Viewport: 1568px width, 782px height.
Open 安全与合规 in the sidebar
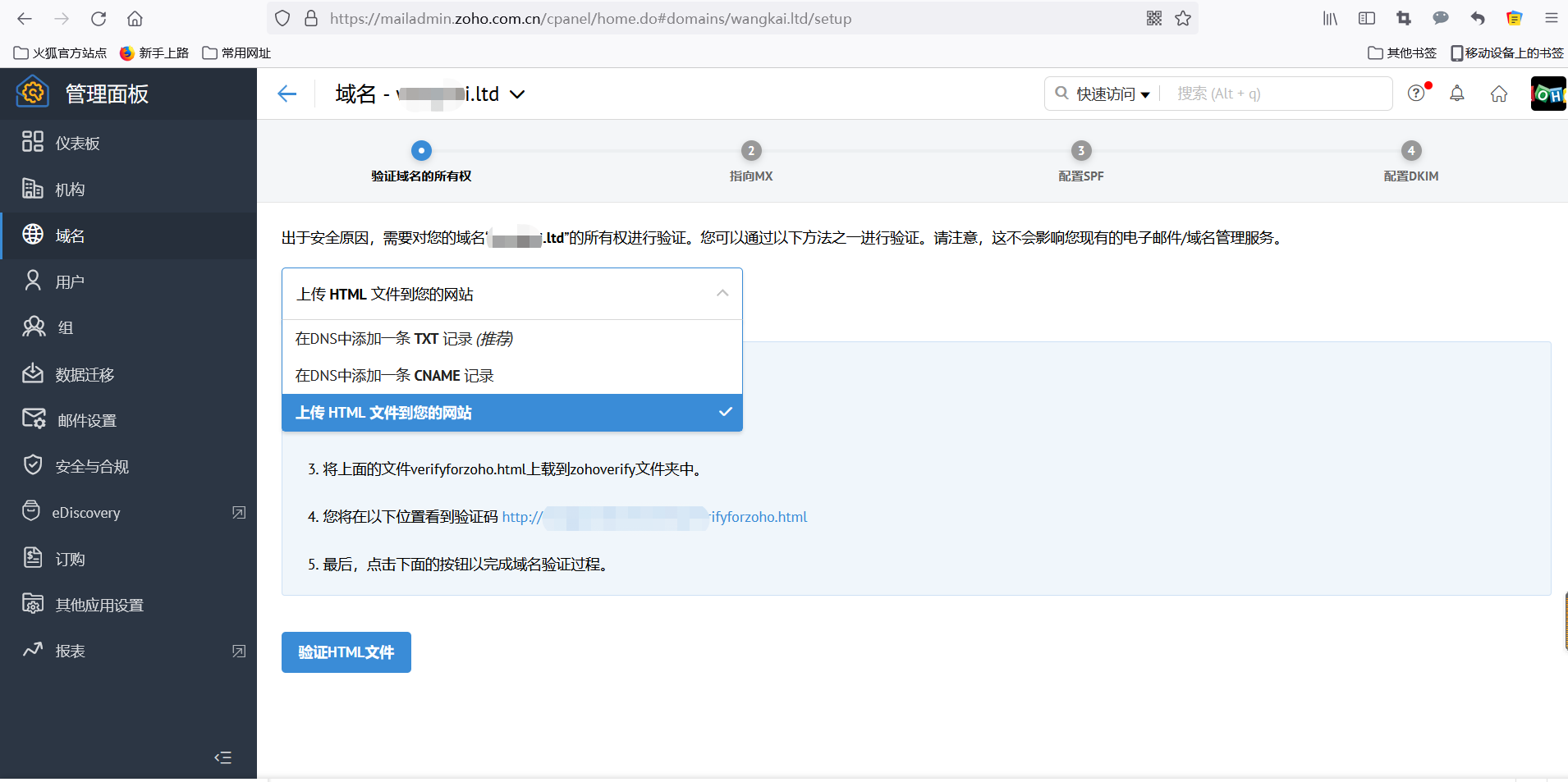tap(128, 466)
